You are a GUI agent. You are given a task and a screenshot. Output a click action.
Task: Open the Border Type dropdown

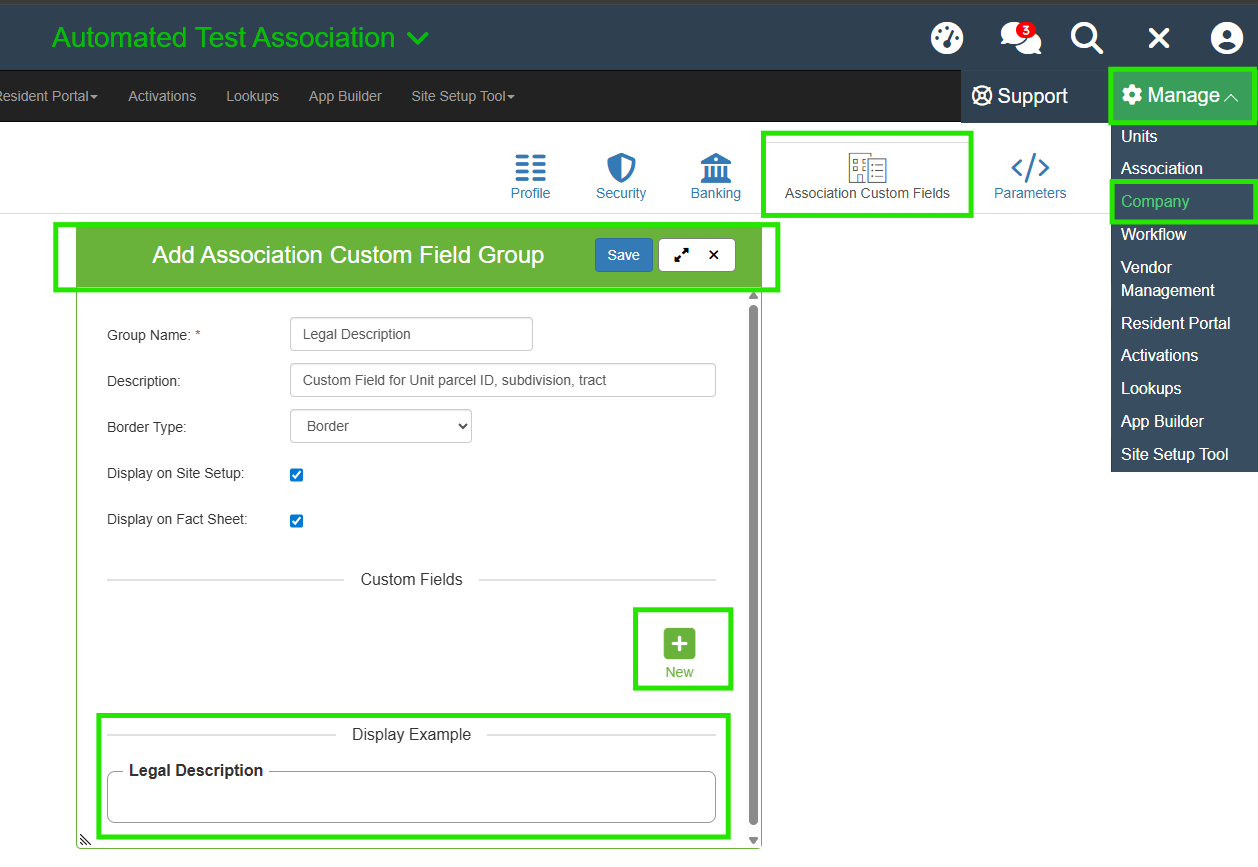[381, 426]
